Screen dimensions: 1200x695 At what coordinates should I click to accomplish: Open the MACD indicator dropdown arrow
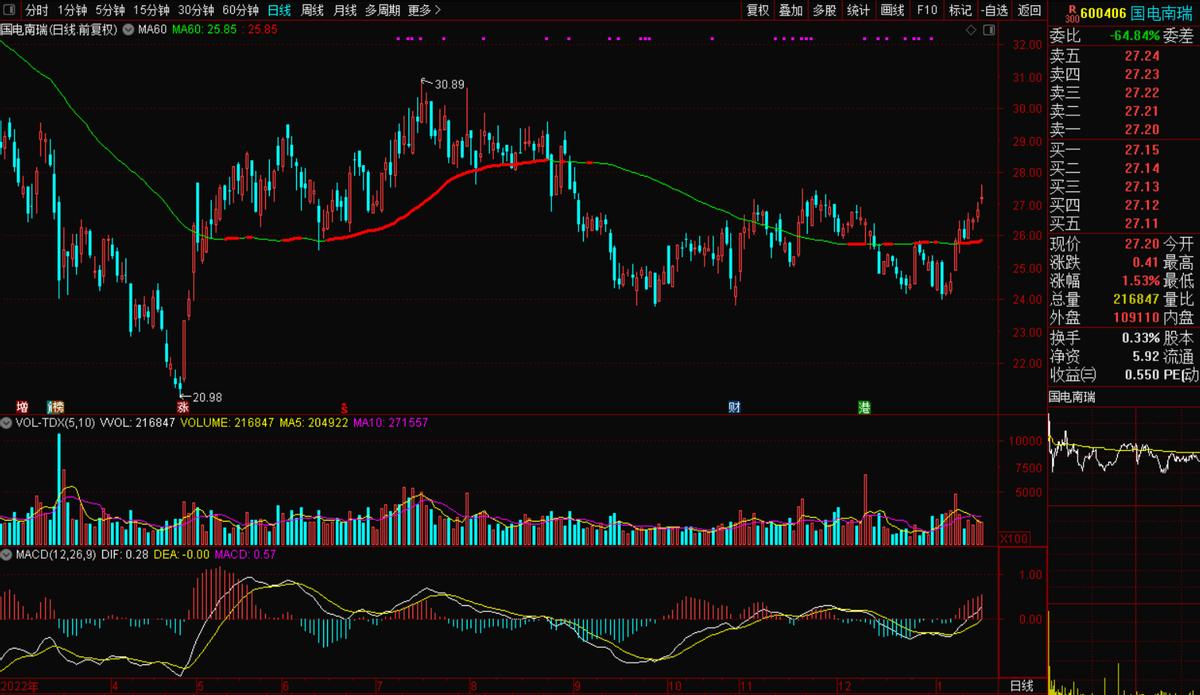point(8,553)
